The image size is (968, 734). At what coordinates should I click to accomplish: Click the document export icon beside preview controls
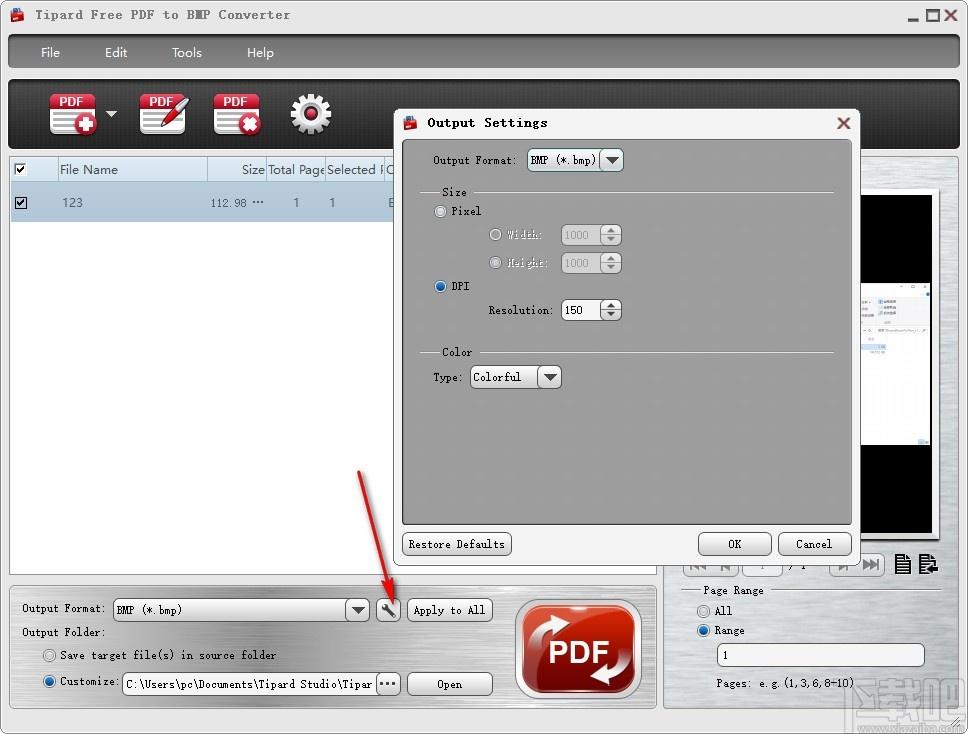click(928, 564)
